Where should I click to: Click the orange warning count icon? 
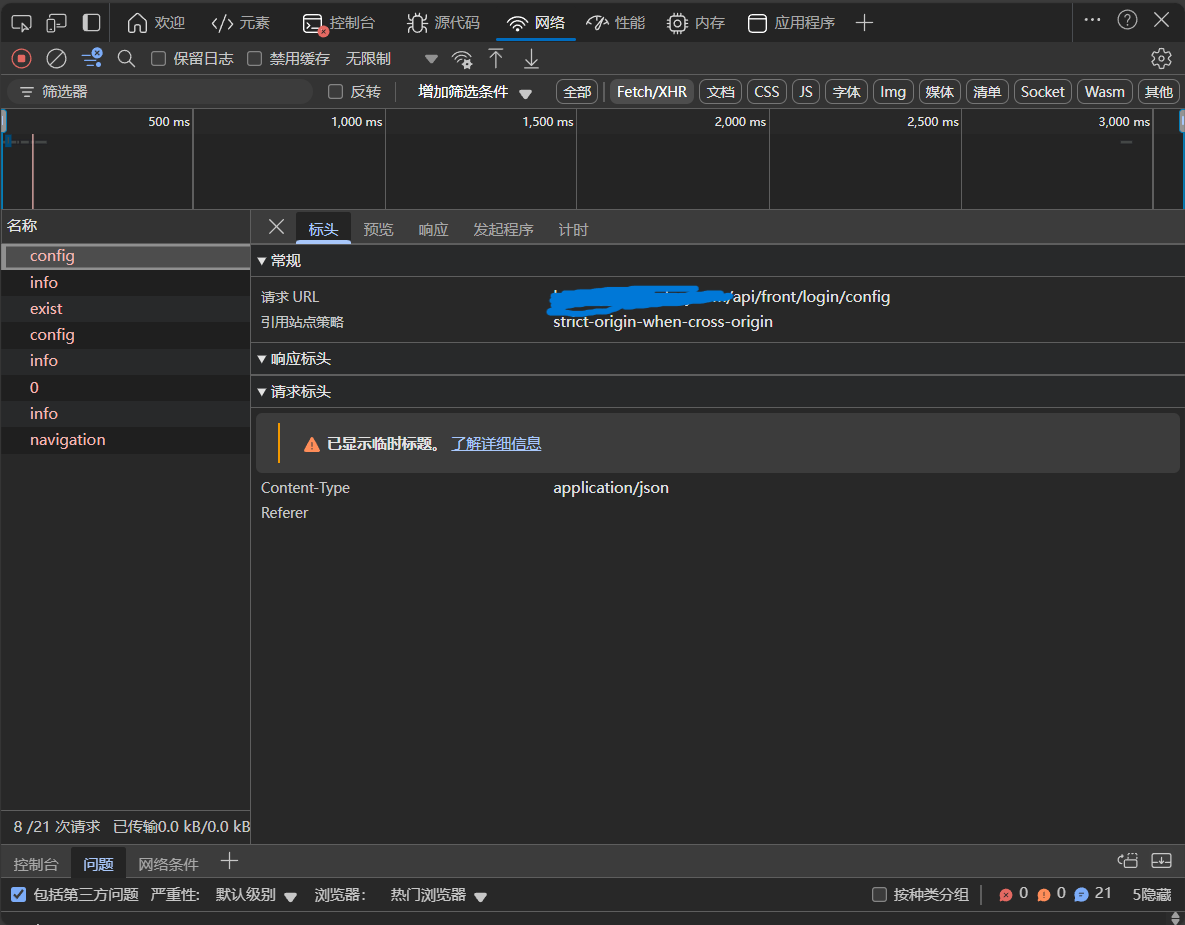[x=1044, y=895]
